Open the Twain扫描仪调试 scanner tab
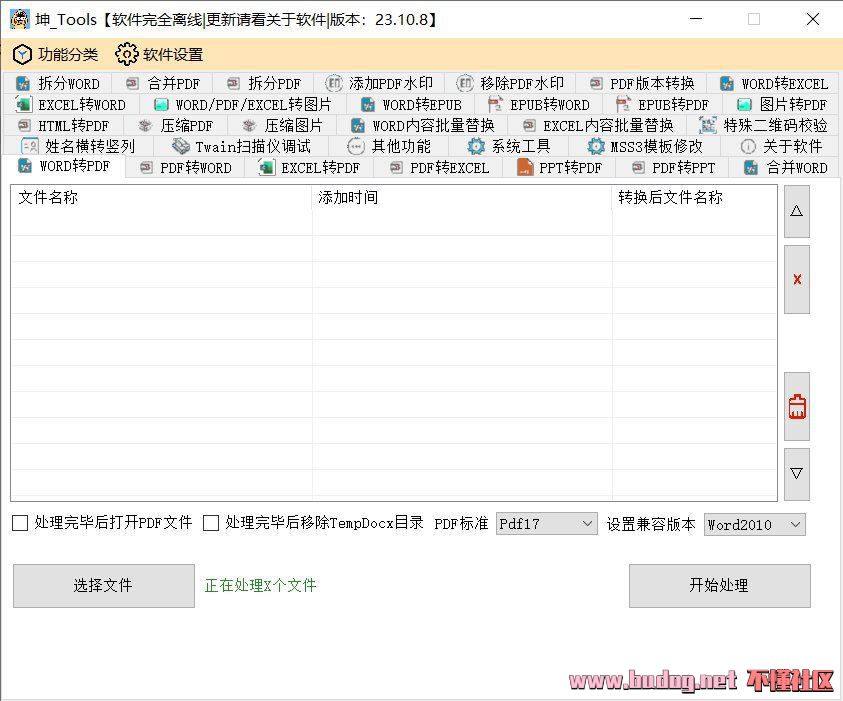 241,147
